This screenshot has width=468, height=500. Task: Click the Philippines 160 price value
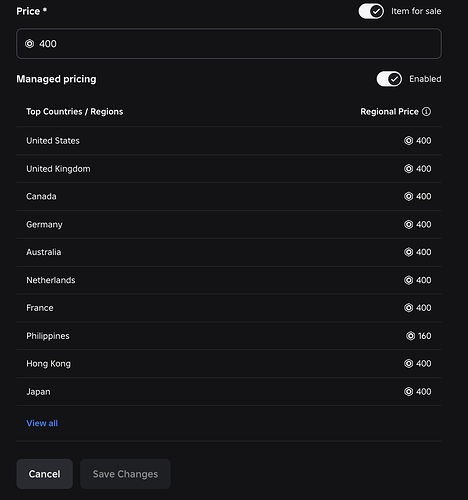tap(424, 336)
